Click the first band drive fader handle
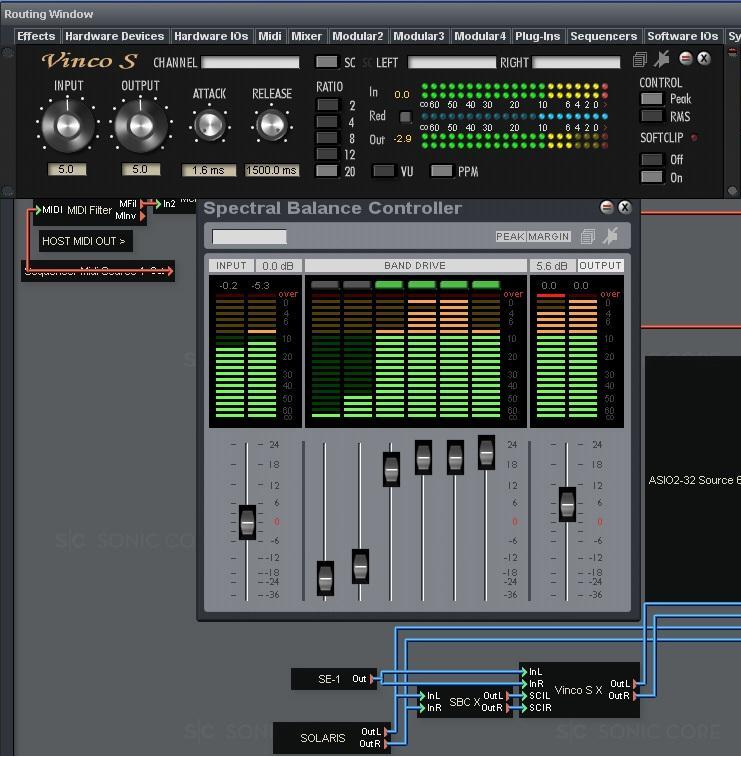741x757 pixels. pyautogui.click(x=325, y=578)
